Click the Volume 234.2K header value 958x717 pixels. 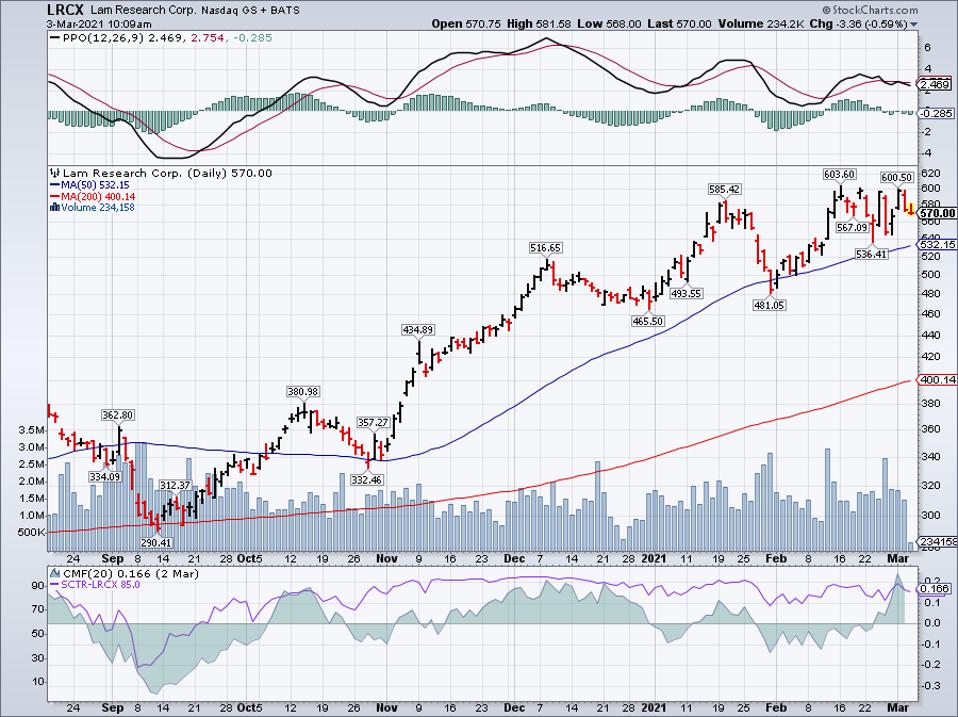click(762, 24)
